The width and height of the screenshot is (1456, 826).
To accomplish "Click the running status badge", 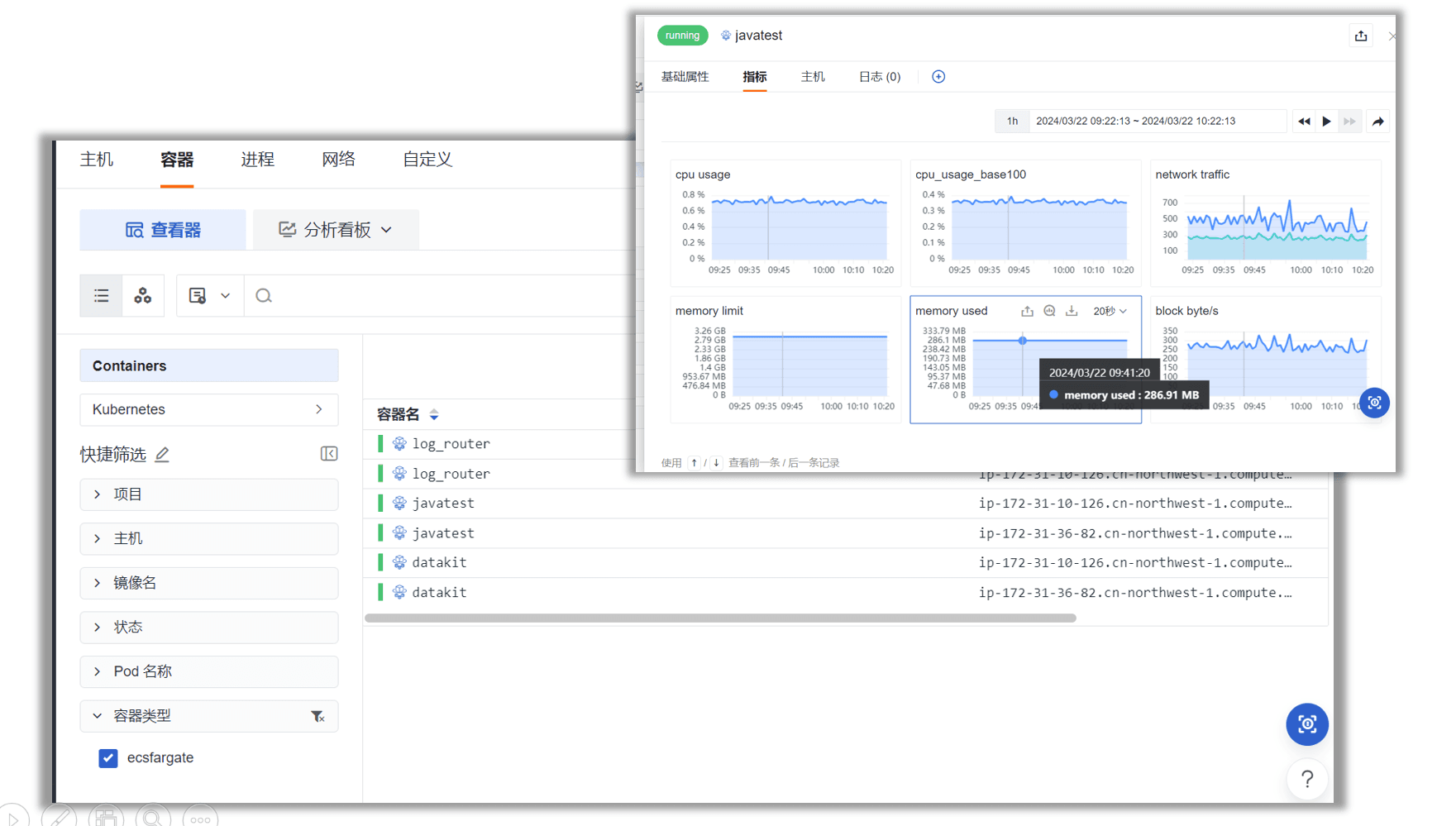I will pos(682,36).
